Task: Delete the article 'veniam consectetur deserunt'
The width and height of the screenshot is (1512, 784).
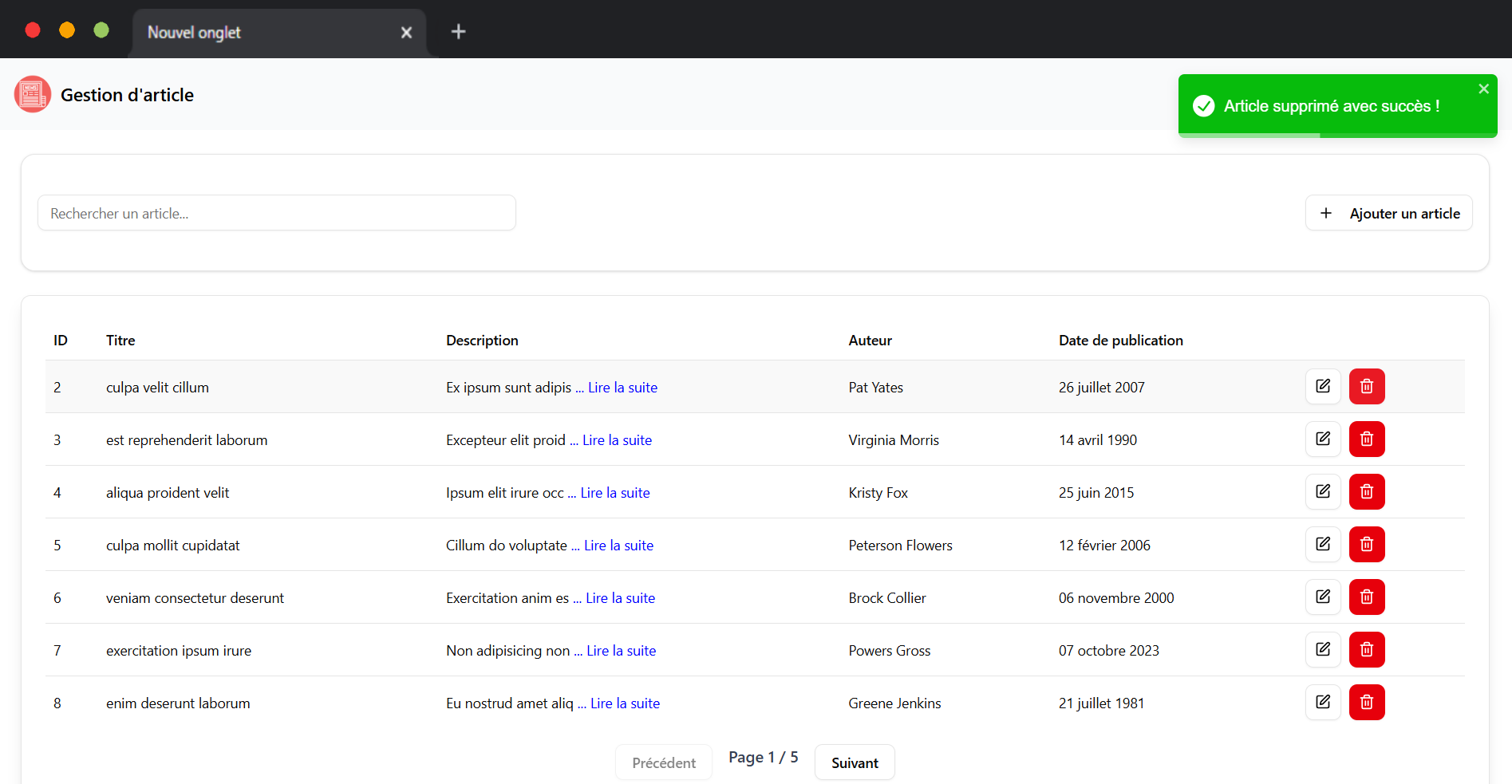Action: tap(1366, 597)
